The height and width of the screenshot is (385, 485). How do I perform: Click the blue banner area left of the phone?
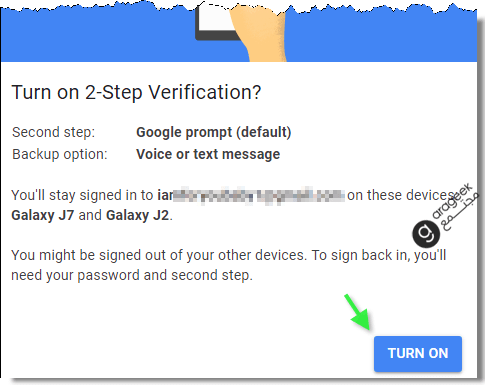97,37
